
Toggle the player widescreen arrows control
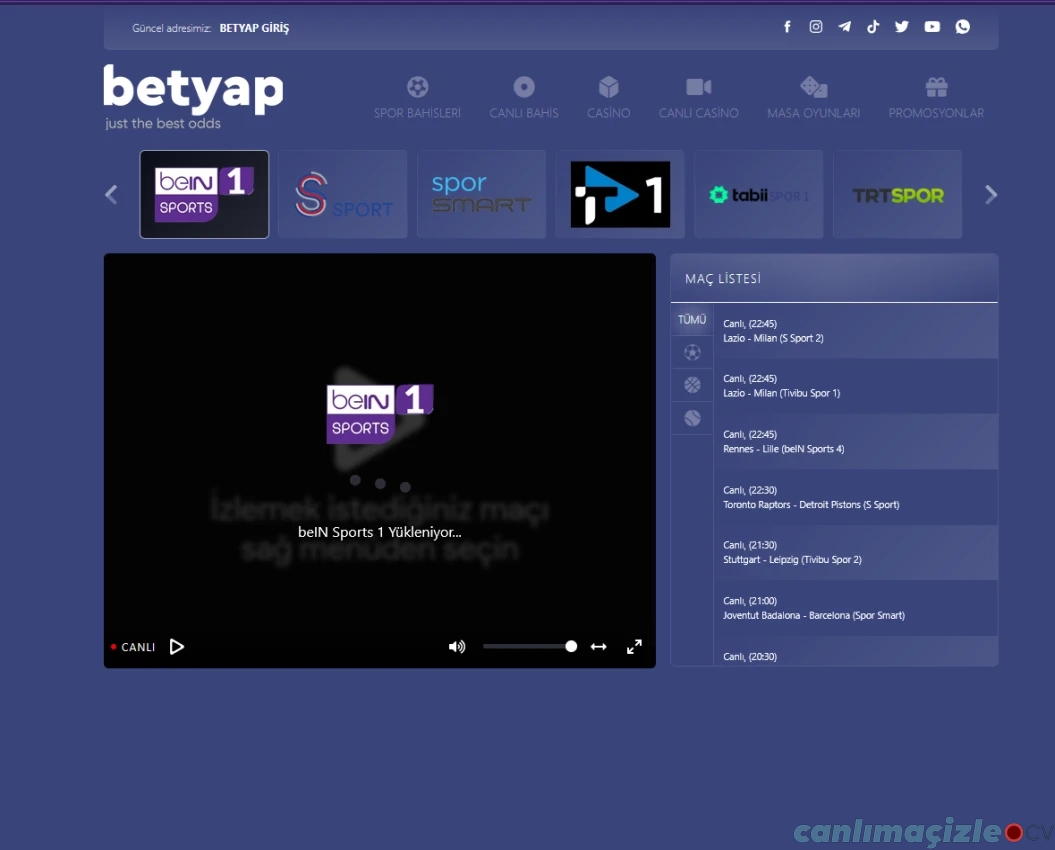[598, 647]
